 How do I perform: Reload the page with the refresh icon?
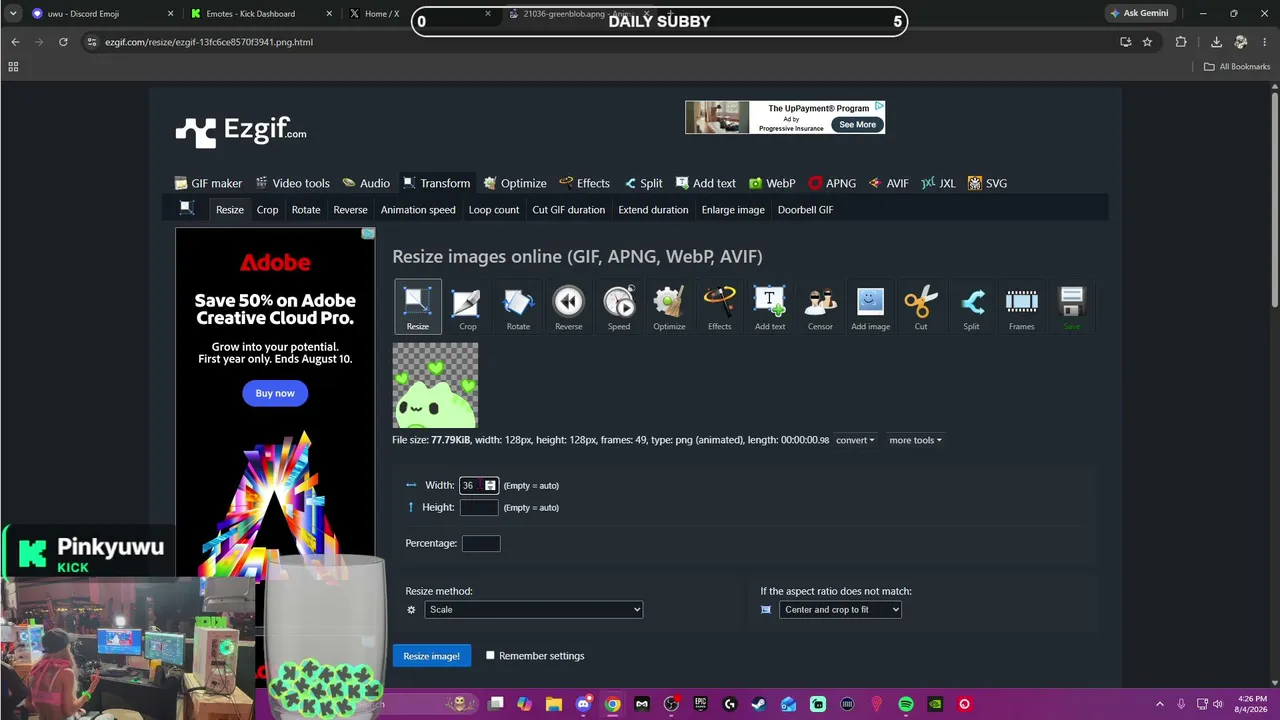(x=63, y=42)
